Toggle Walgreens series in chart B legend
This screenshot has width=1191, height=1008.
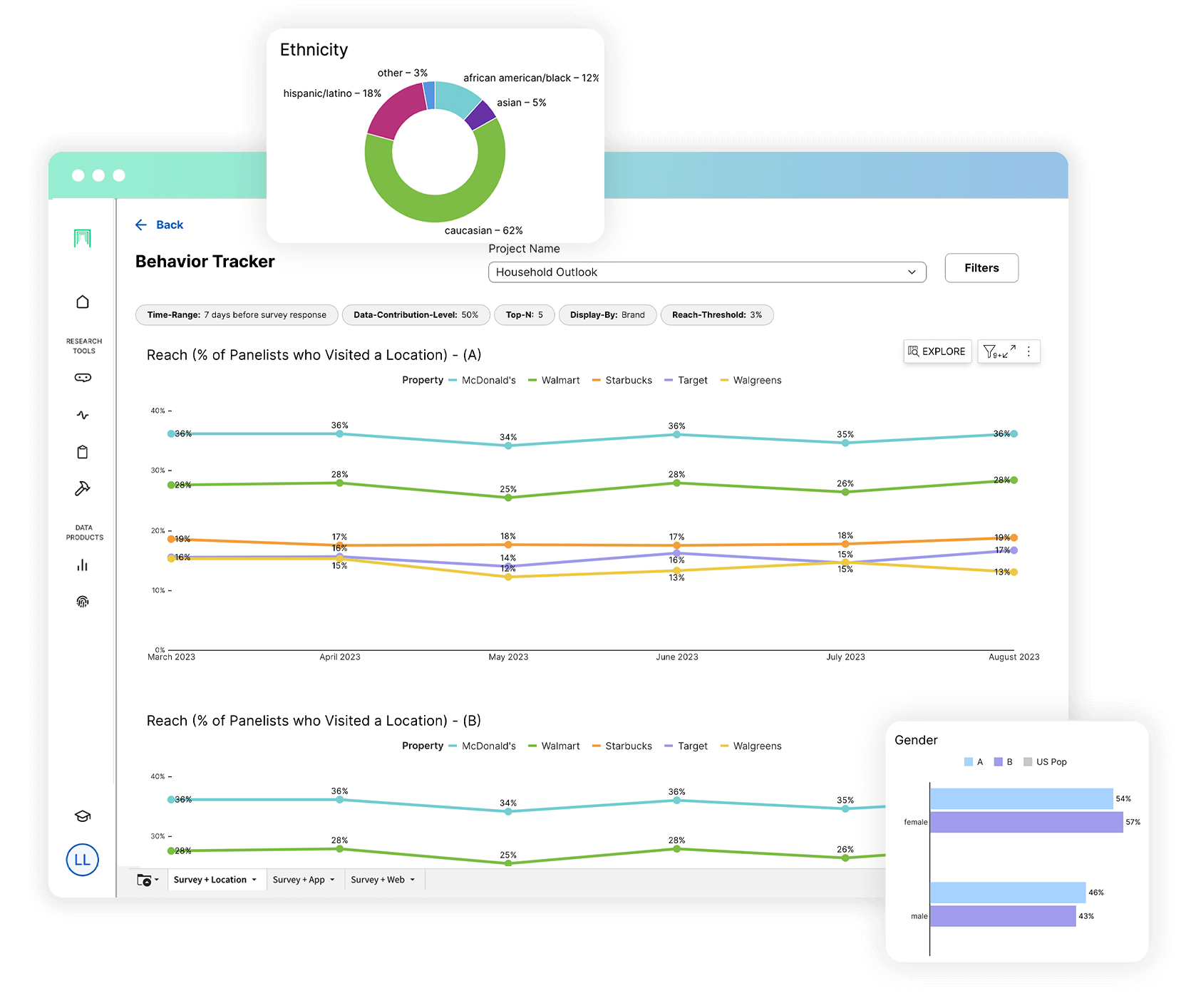751,746
